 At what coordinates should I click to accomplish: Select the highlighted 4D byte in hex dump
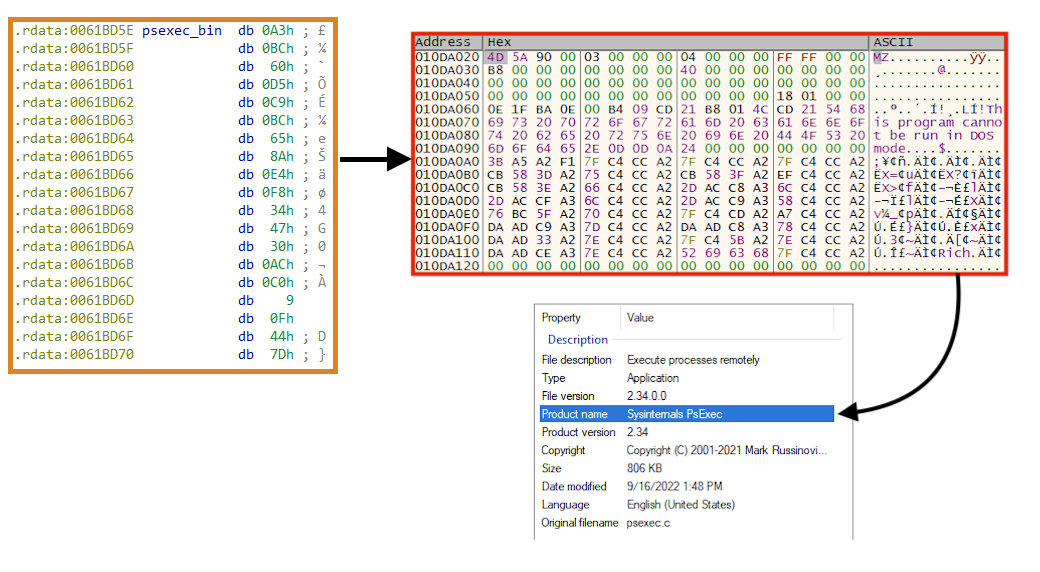[495, 56]
